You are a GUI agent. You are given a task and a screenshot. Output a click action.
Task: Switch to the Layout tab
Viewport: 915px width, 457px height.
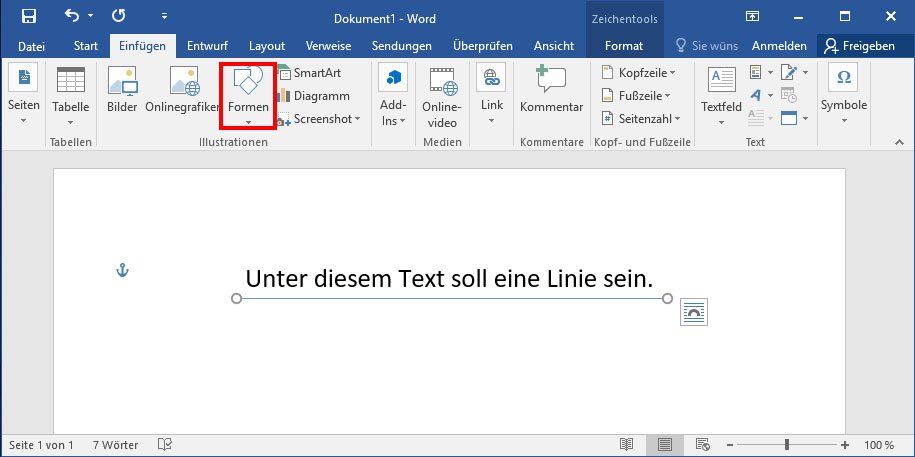267,46
